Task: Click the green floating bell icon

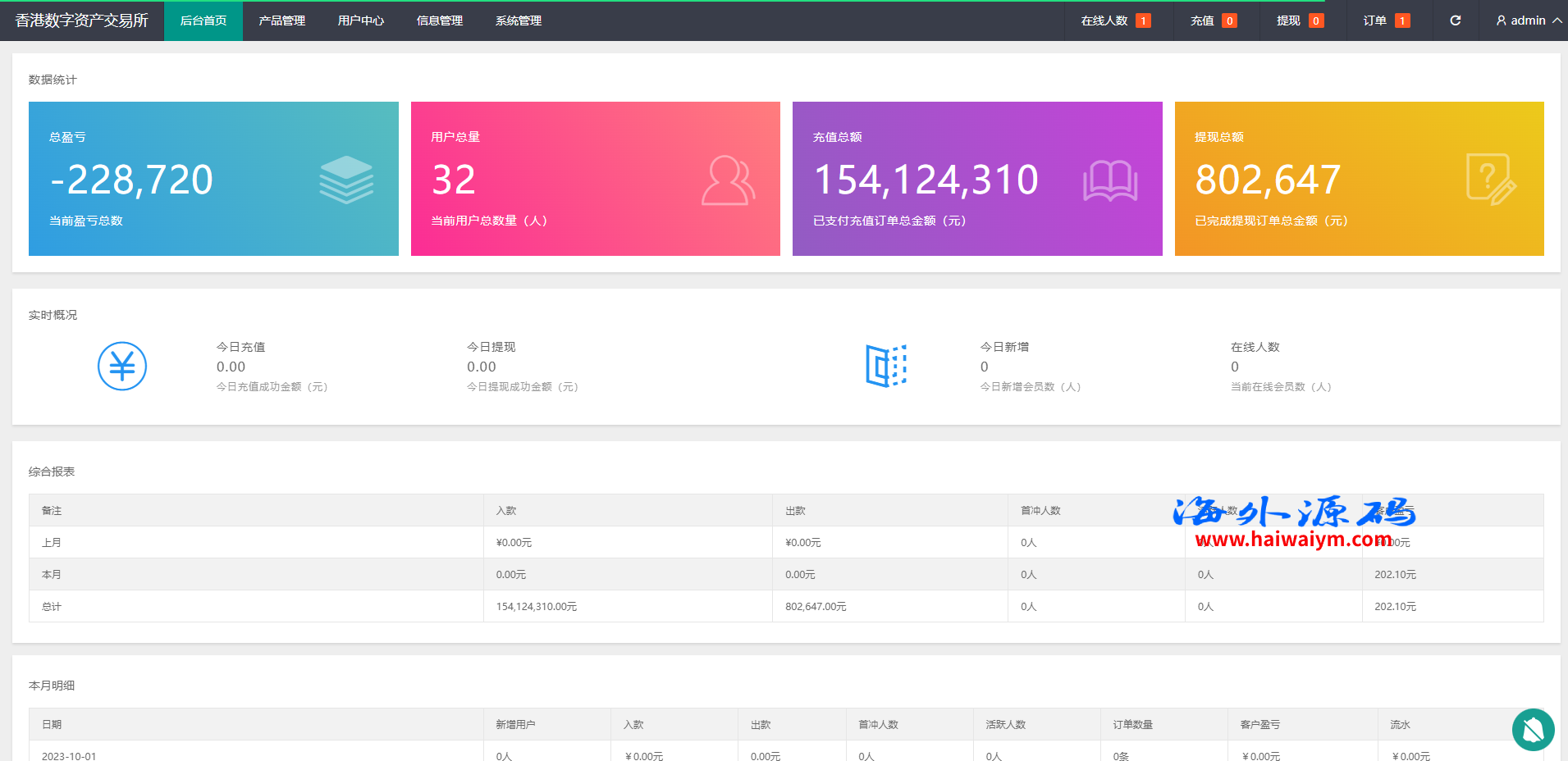Action: coord(1533,729)
